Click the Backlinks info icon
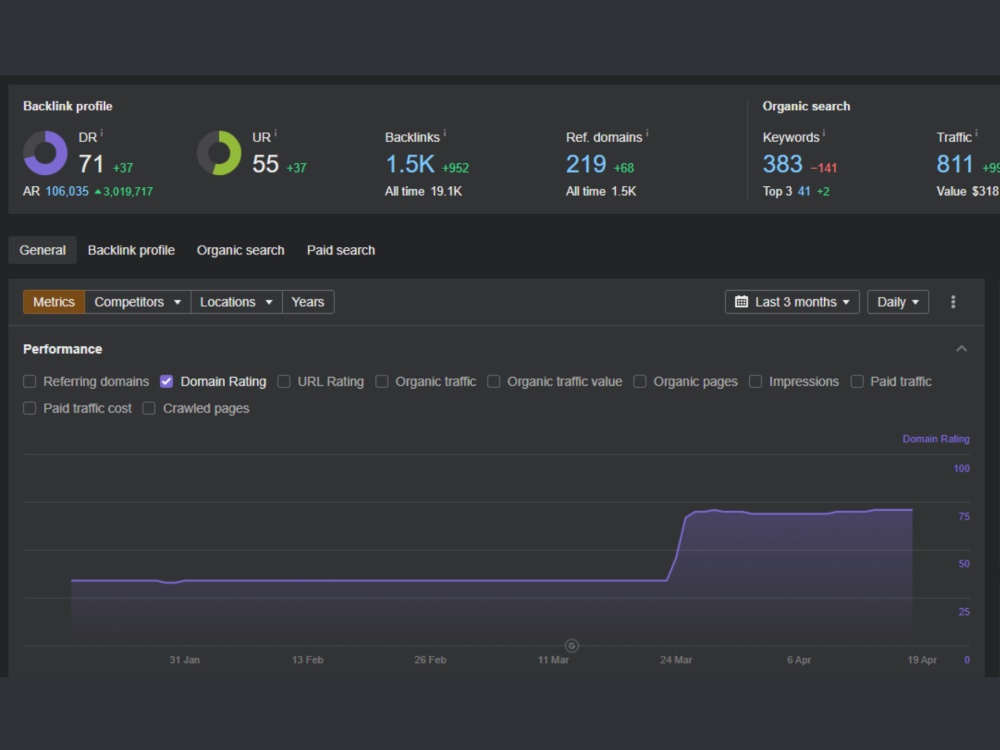The height and width of the screenshot is (750, 1000). (445, 133)
